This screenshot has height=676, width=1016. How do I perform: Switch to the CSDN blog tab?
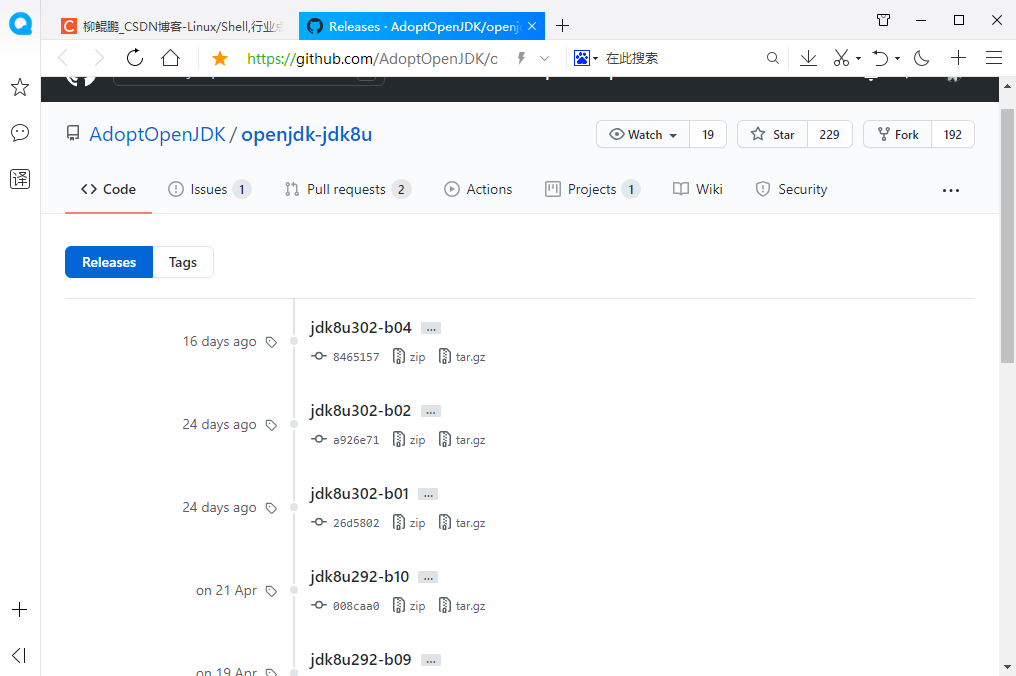[x=172, y=26]
